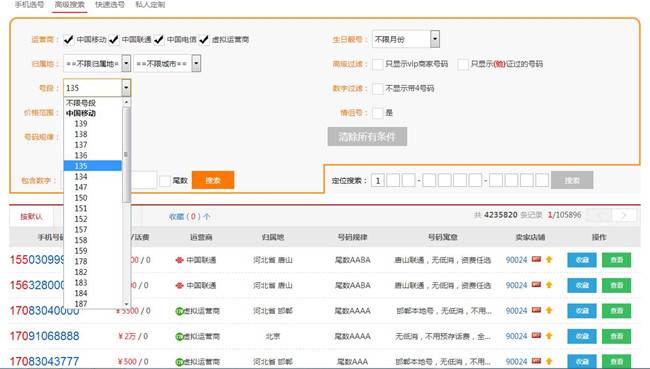Click the 河北省 邯郸 cell in 17083043777 row

[273, 362]
